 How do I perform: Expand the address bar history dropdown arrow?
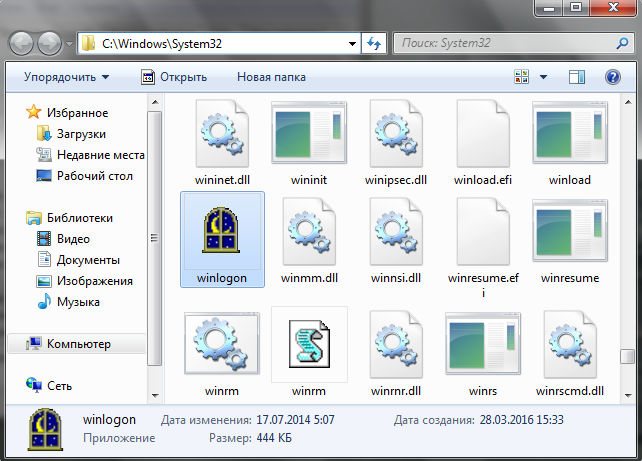click(x=352, y=43)
